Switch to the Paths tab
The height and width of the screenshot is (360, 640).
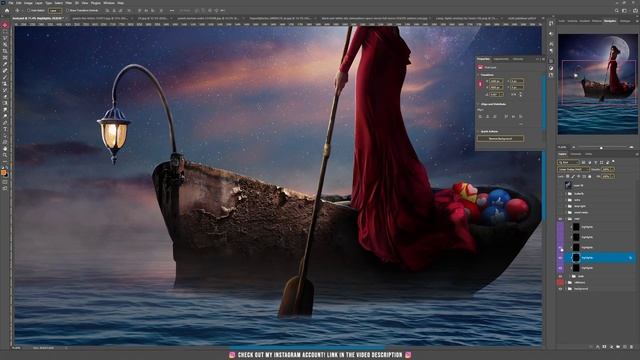pos(588,154)
